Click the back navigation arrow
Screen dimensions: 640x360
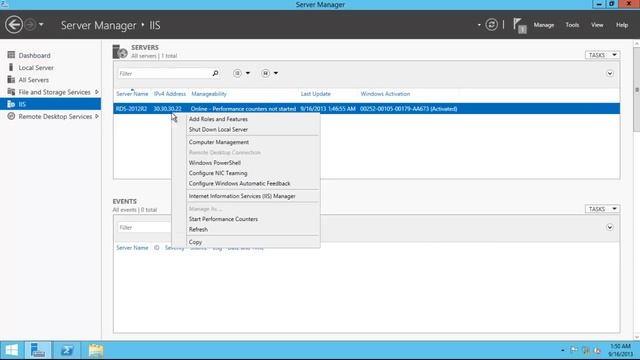[x=14, y=25]
